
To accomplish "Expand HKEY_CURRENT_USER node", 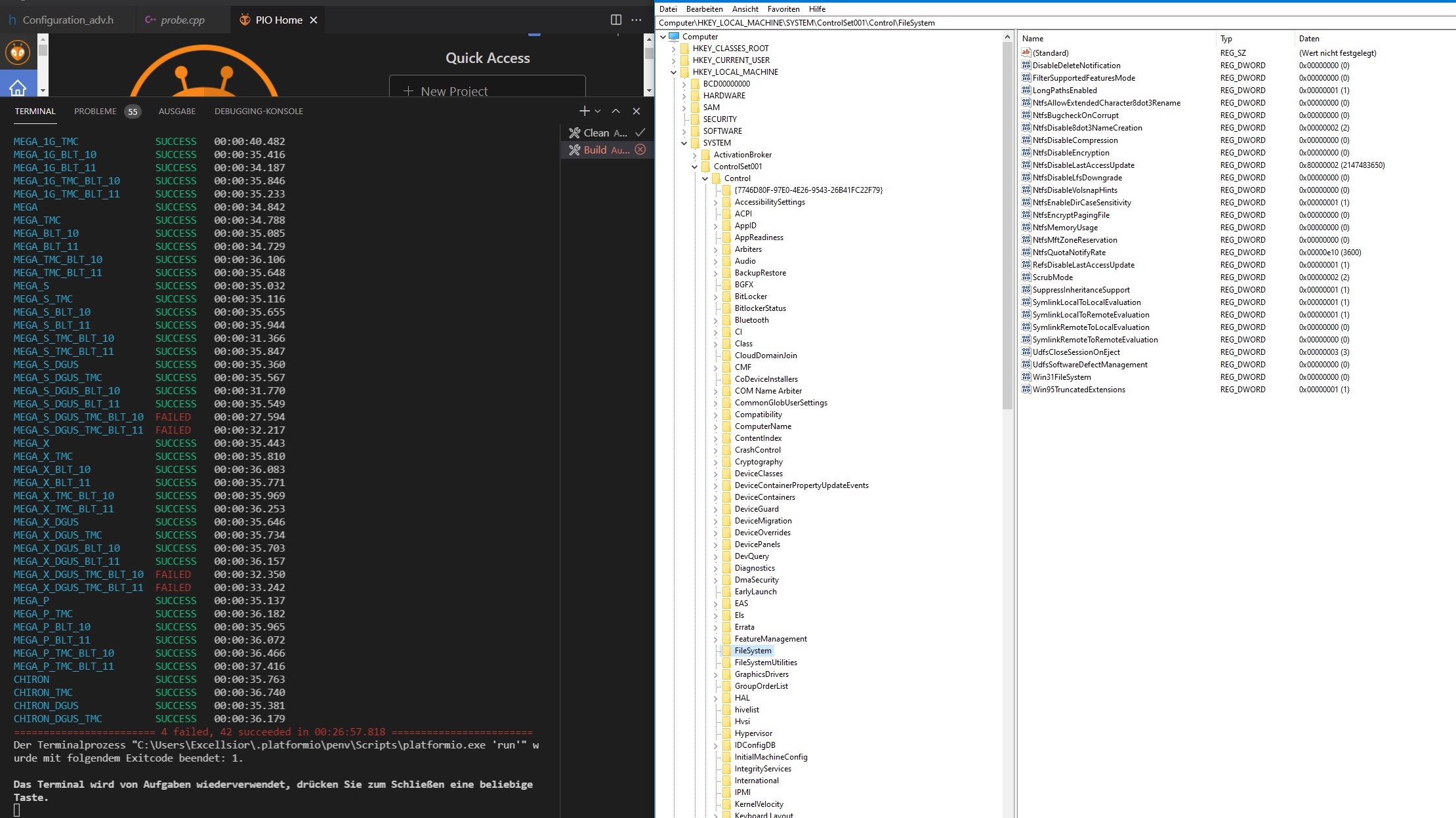I will click(x=673, y=60).
